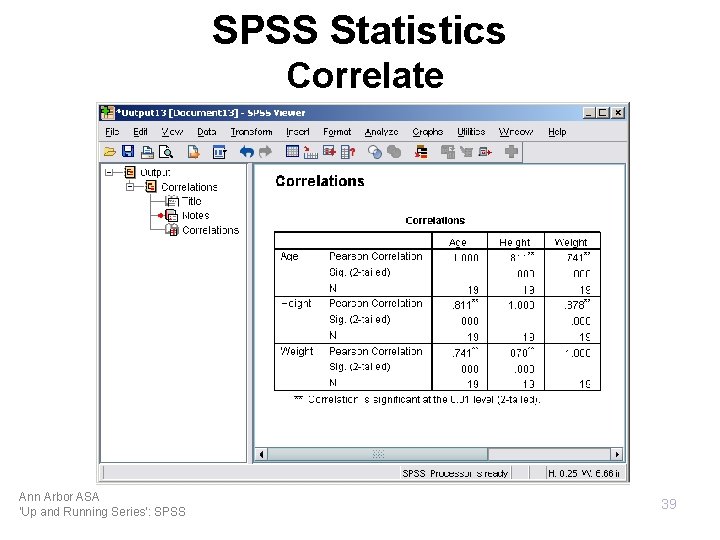The width and height of the screenshot is (720, 540).
Task: Click the grey plus Designate Window icon
Action: tap(511, 152)
